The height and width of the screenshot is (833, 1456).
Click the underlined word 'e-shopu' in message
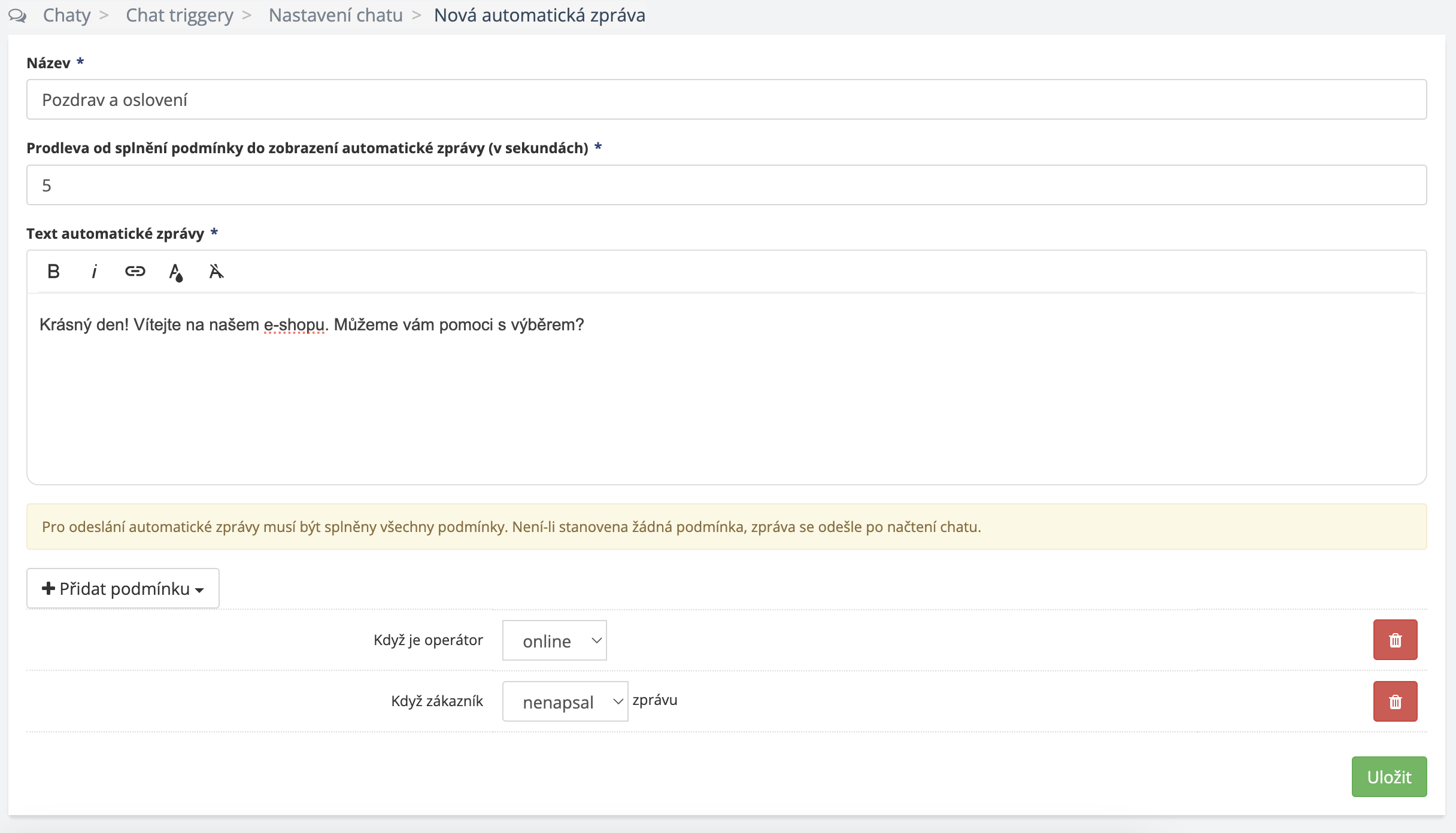point(294,325)
